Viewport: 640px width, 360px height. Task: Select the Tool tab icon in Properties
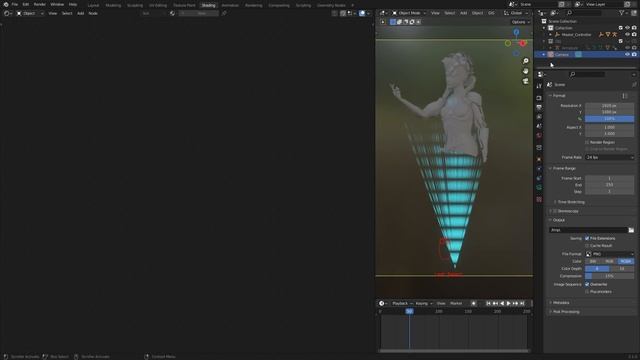pyautogui.click(x=539, y=86)
